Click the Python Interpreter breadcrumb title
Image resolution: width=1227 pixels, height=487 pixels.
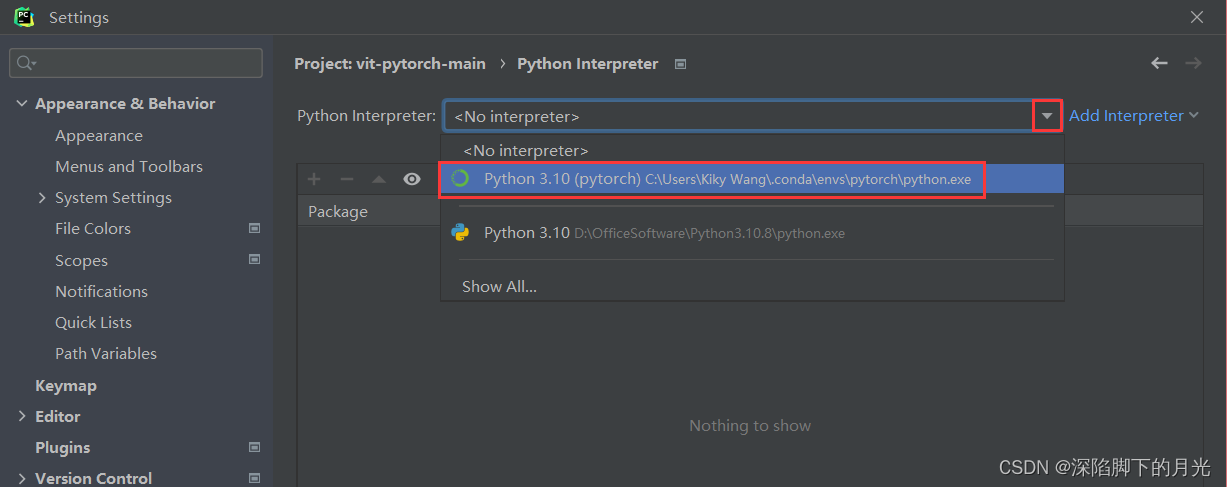tap(587, 64)
